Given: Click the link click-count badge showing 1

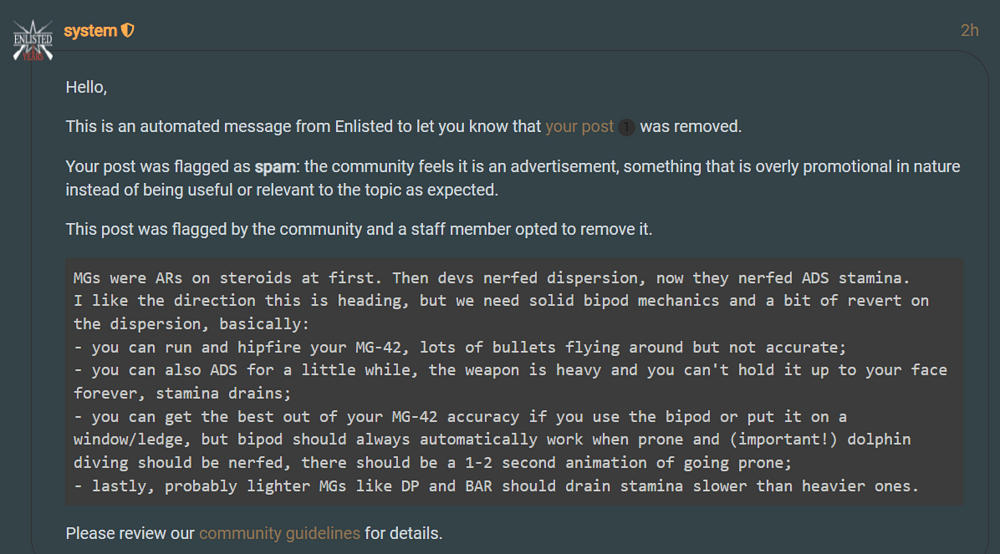Looking at the screenshot, I should [x=626, y=128].
